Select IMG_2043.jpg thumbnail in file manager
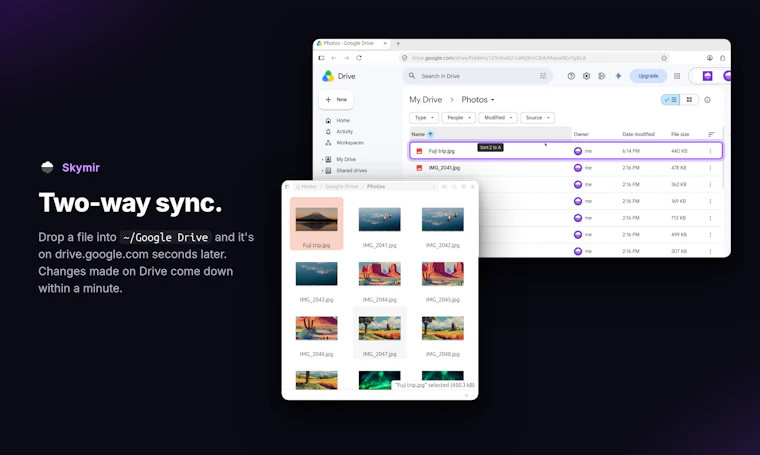 click(317, 274)
